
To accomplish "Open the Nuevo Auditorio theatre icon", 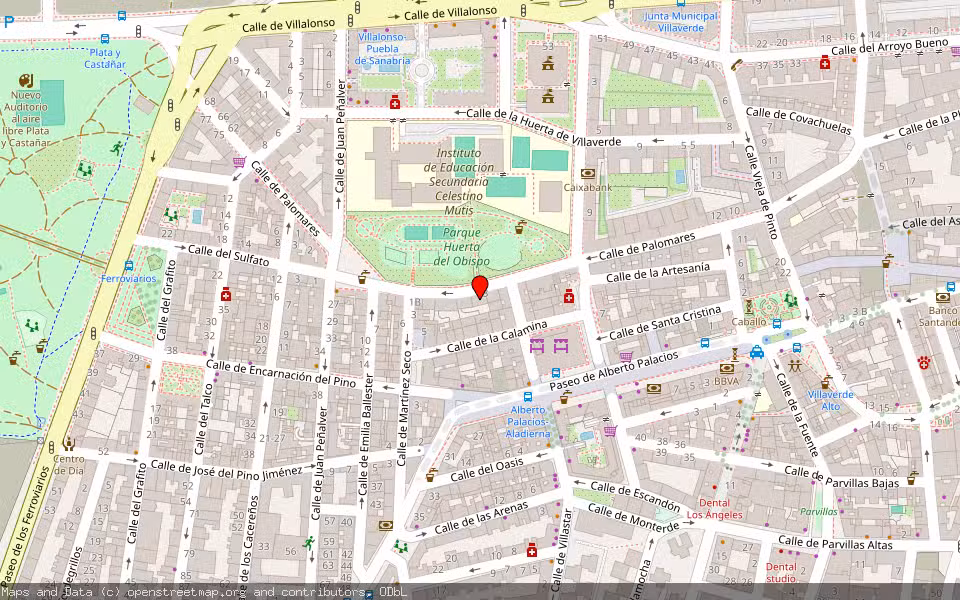I will [x=25, y=81].
